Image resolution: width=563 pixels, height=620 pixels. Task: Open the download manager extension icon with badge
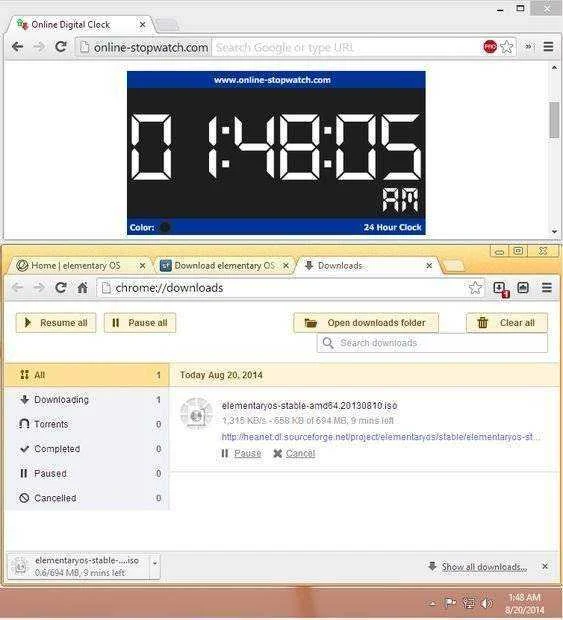tap(501, 289)
